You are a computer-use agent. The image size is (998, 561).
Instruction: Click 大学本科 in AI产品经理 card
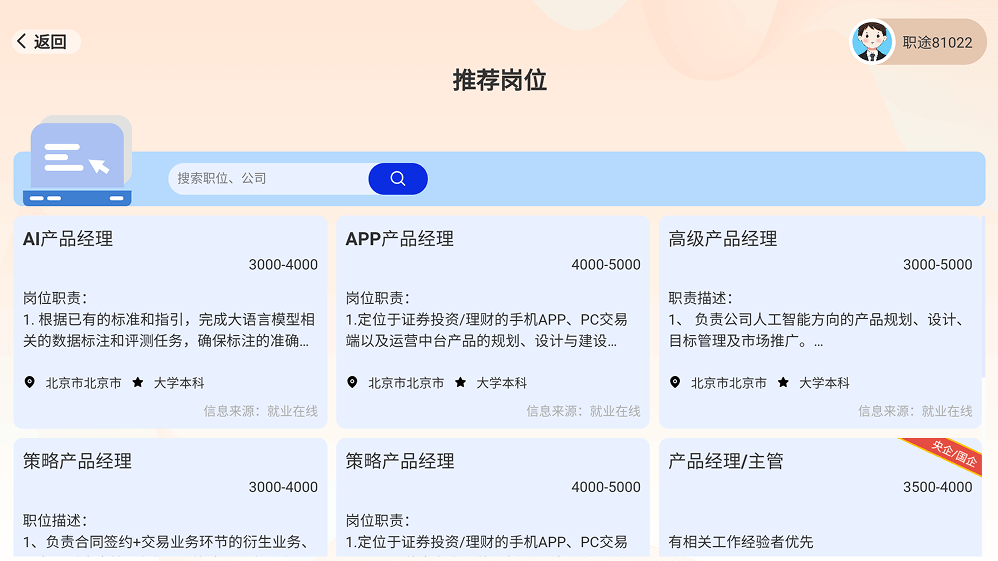click(179, 383)
